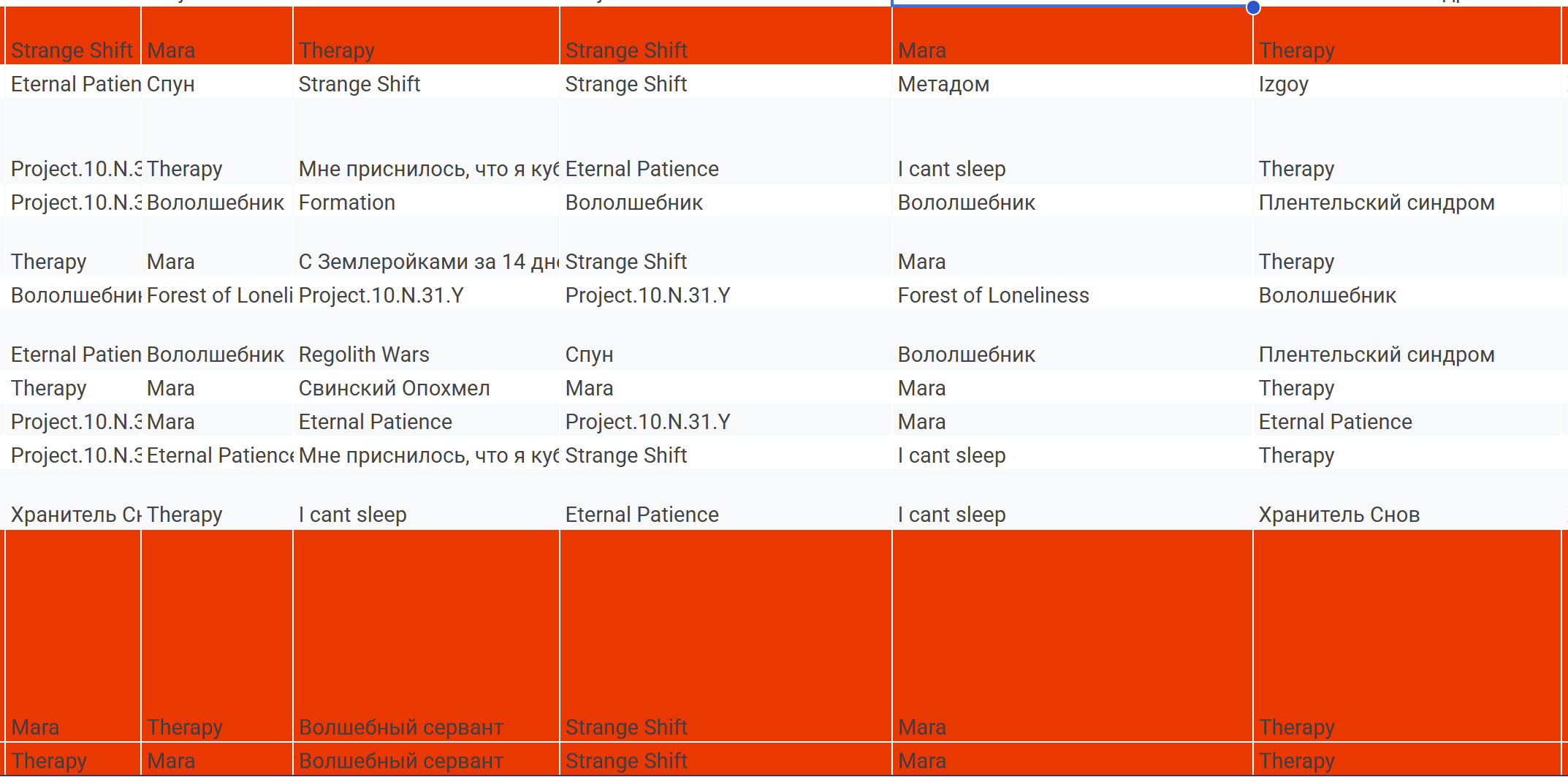The width and height of the screenshot is (1568, 777).
Task: Click "Eternal Patience" cell directly above "Вололшебник"
Action: 642,169
